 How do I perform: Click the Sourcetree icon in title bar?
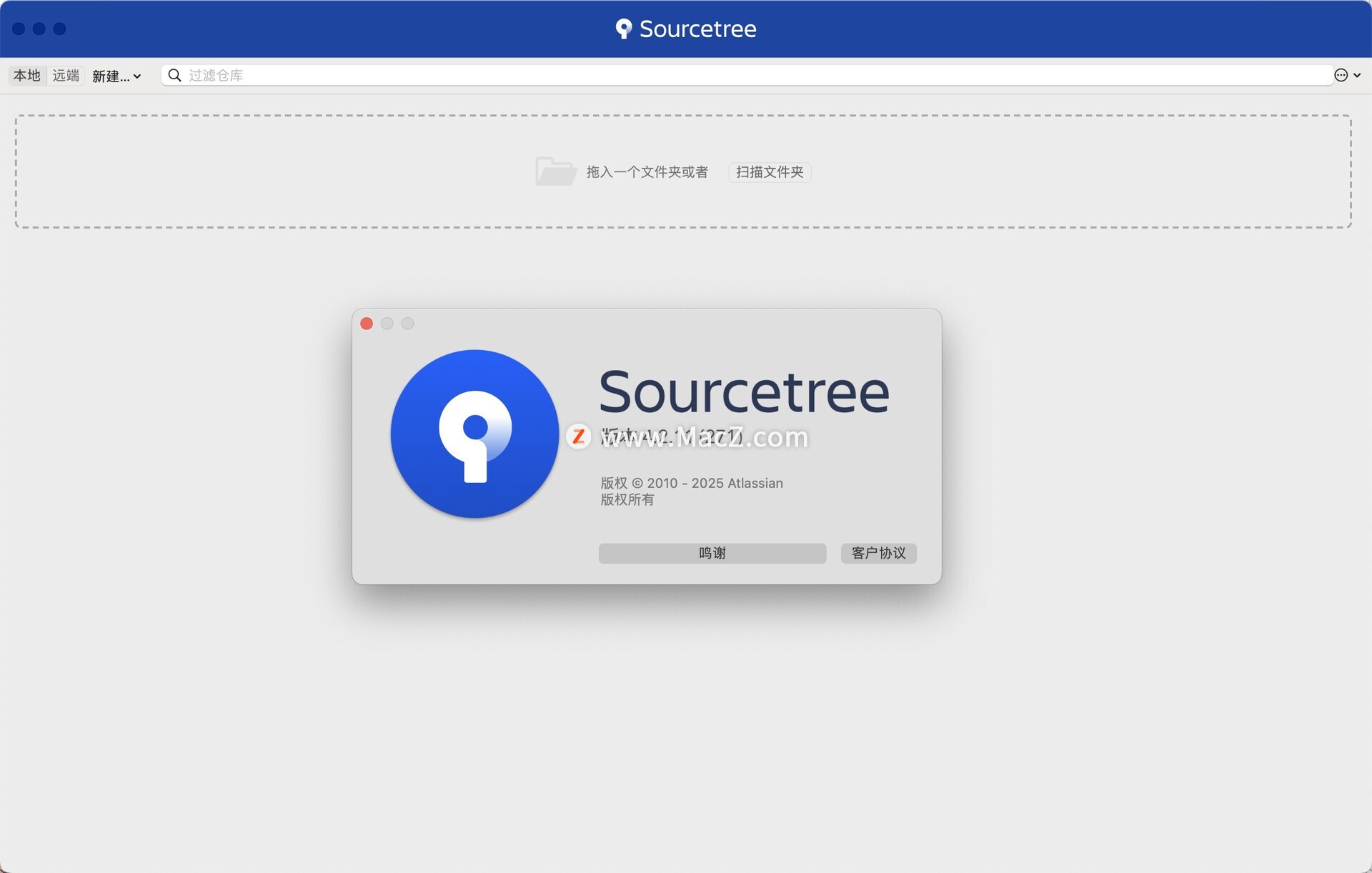624,29
